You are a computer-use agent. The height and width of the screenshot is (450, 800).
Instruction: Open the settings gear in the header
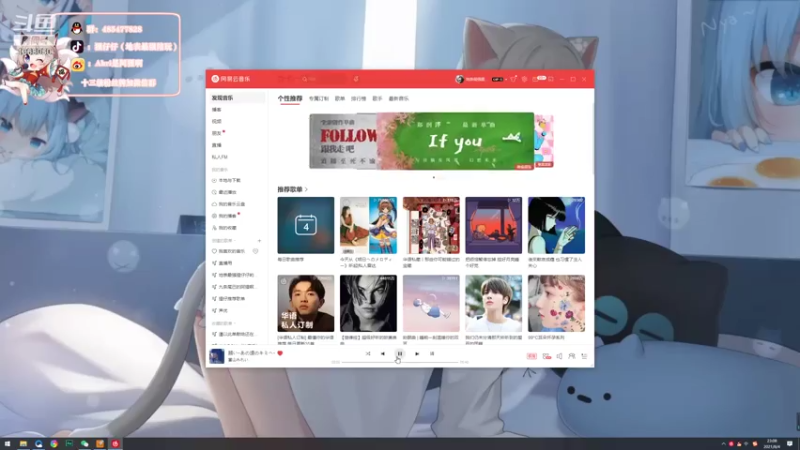pyautogui.click(x=524, y=79)
